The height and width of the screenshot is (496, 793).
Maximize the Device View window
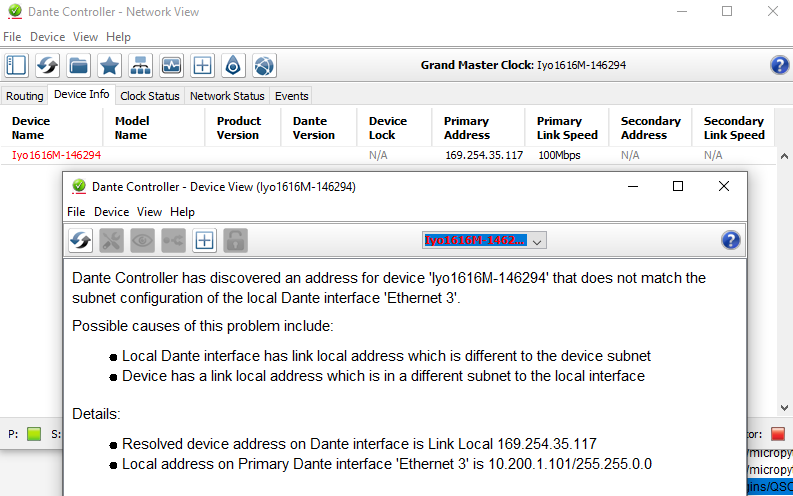(678, 186)
